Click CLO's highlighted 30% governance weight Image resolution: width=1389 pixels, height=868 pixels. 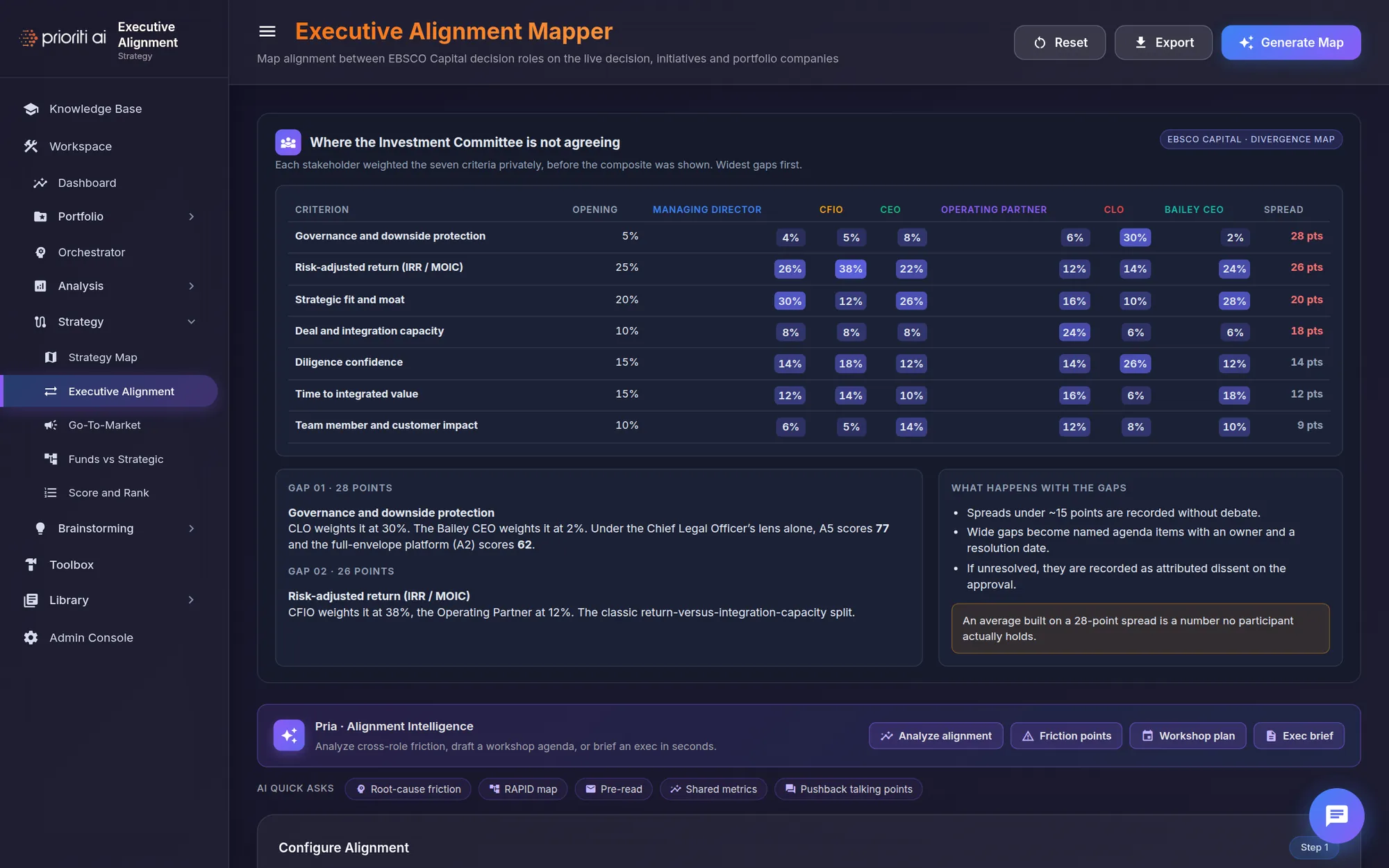click(1135, 237)
